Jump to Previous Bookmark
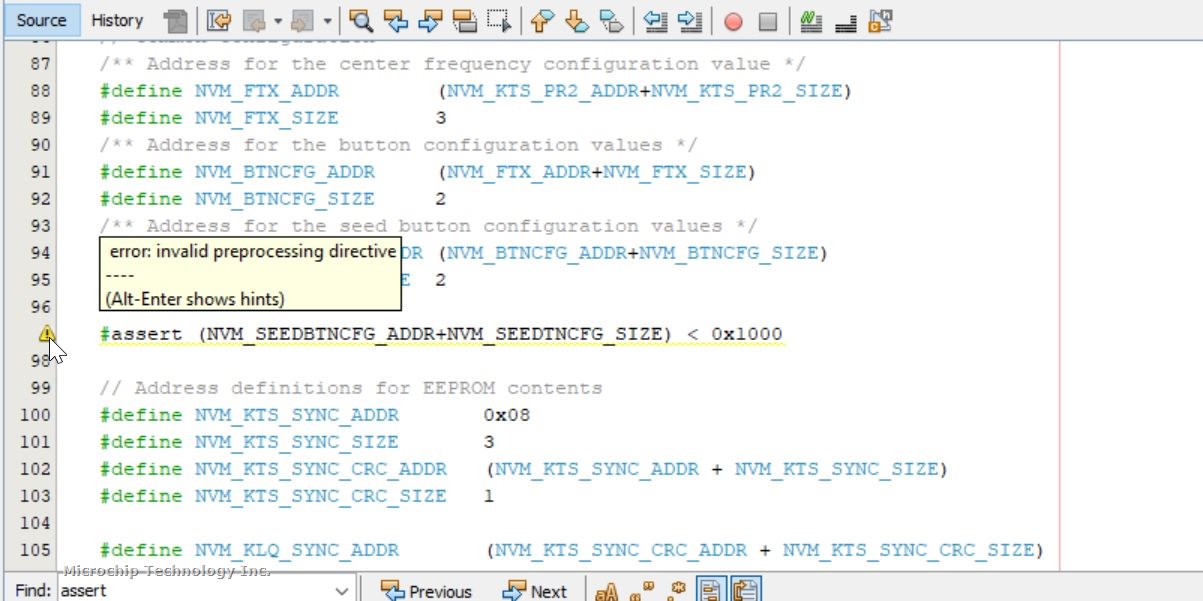 pos(541,20)
